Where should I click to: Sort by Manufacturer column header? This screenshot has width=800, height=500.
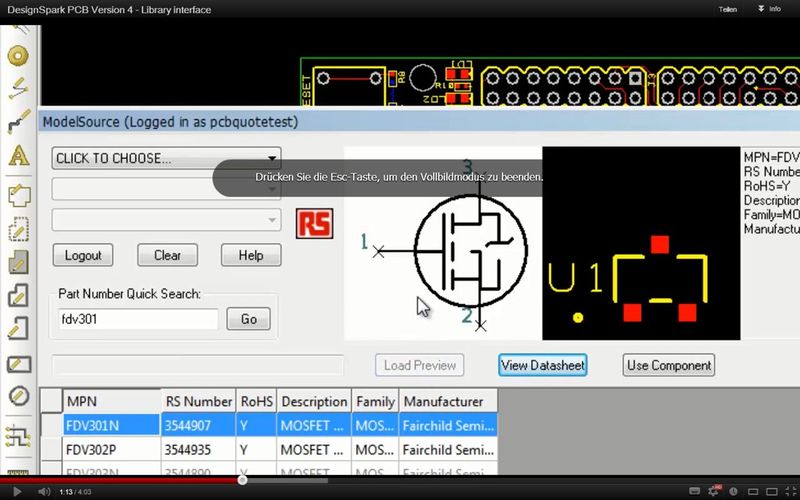(448, 402)
